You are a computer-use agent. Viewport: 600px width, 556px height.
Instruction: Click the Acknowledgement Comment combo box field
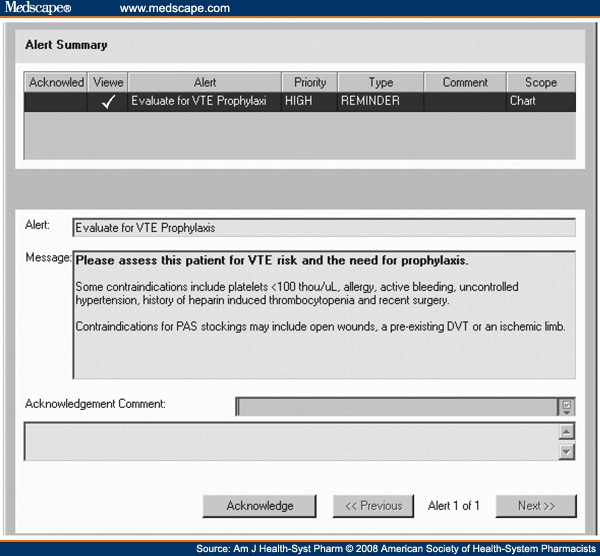coord(396,406)
